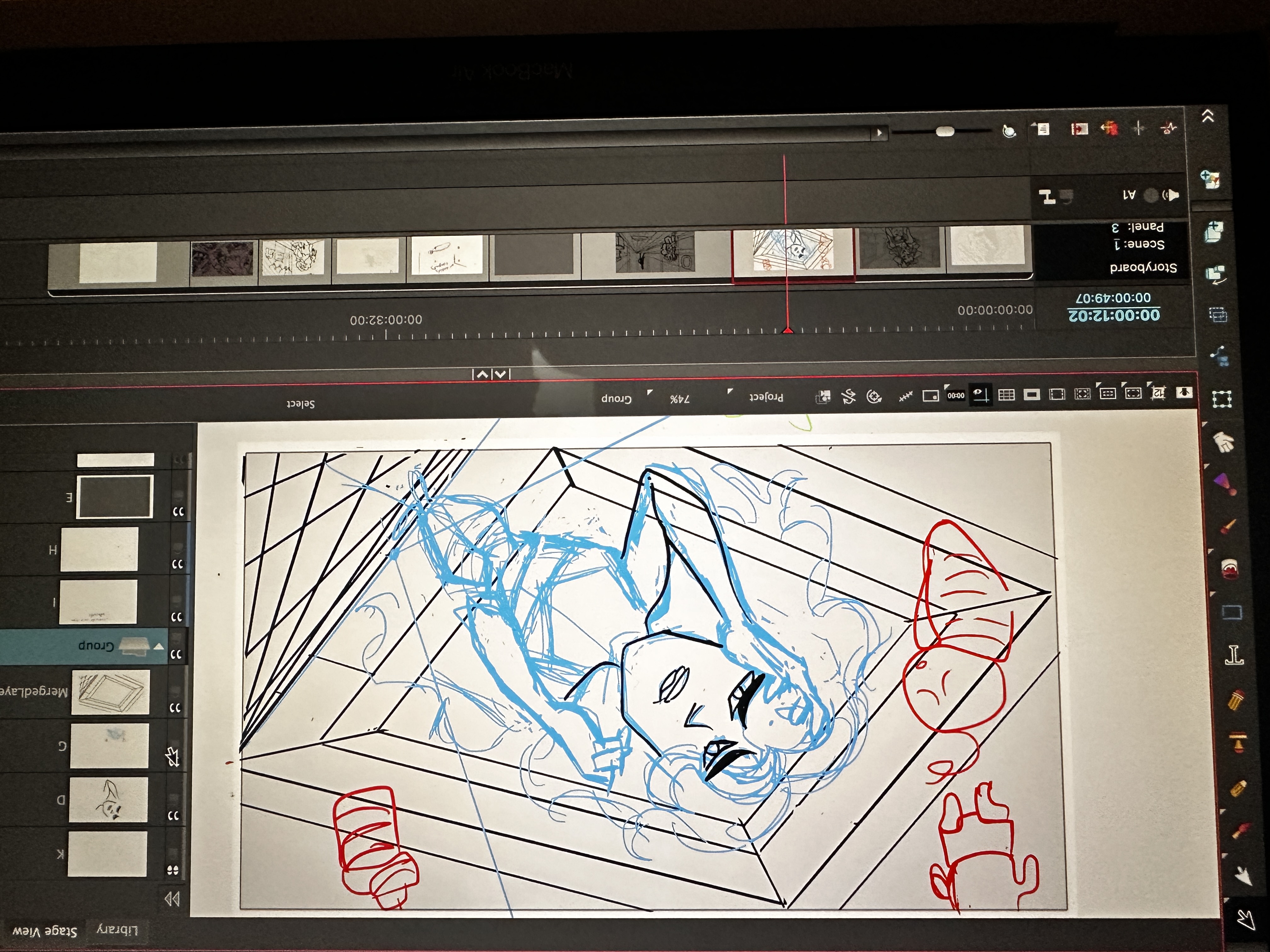Screen dimensions: 1270x952
Task: Activate the Text tool
Action: pyautogui.click(x=1234, y=655)
